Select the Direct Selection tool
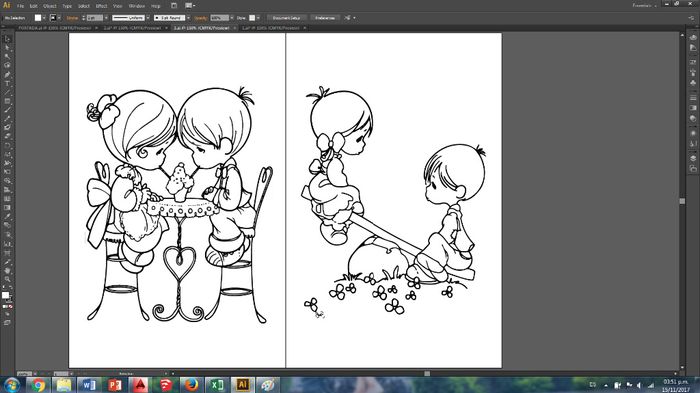The image size is (700, 393). click(7, 48)
